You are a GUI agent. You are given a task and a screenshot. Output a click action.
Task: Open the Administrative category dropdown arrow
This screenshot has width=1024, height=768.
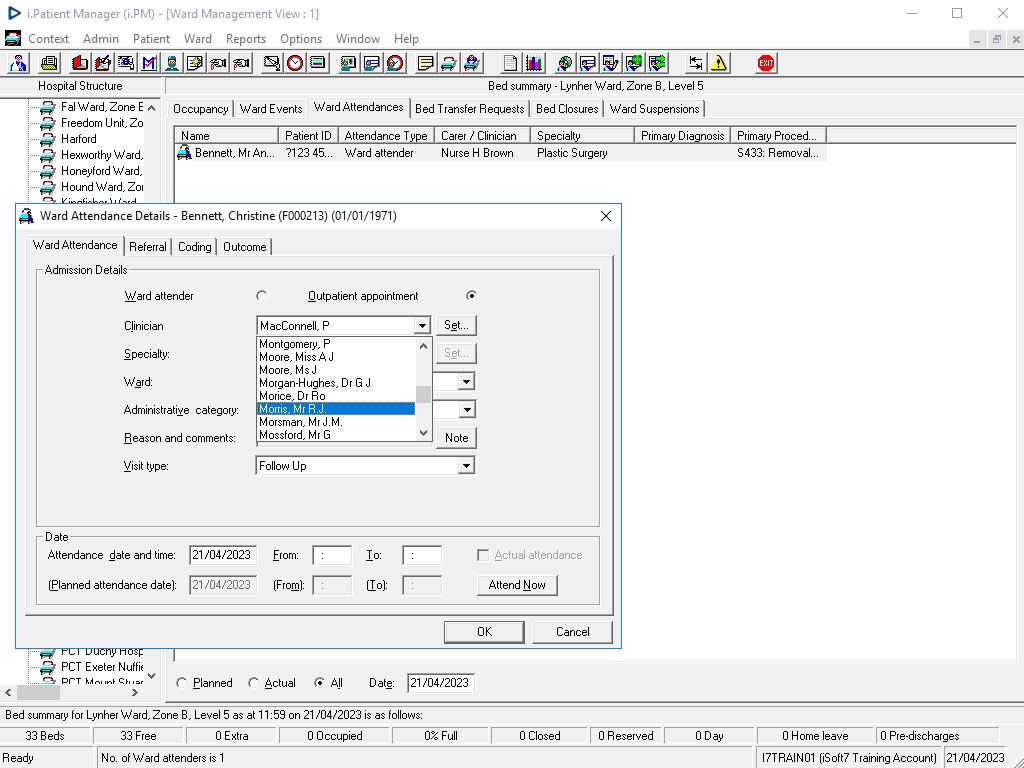click(466, 409)
